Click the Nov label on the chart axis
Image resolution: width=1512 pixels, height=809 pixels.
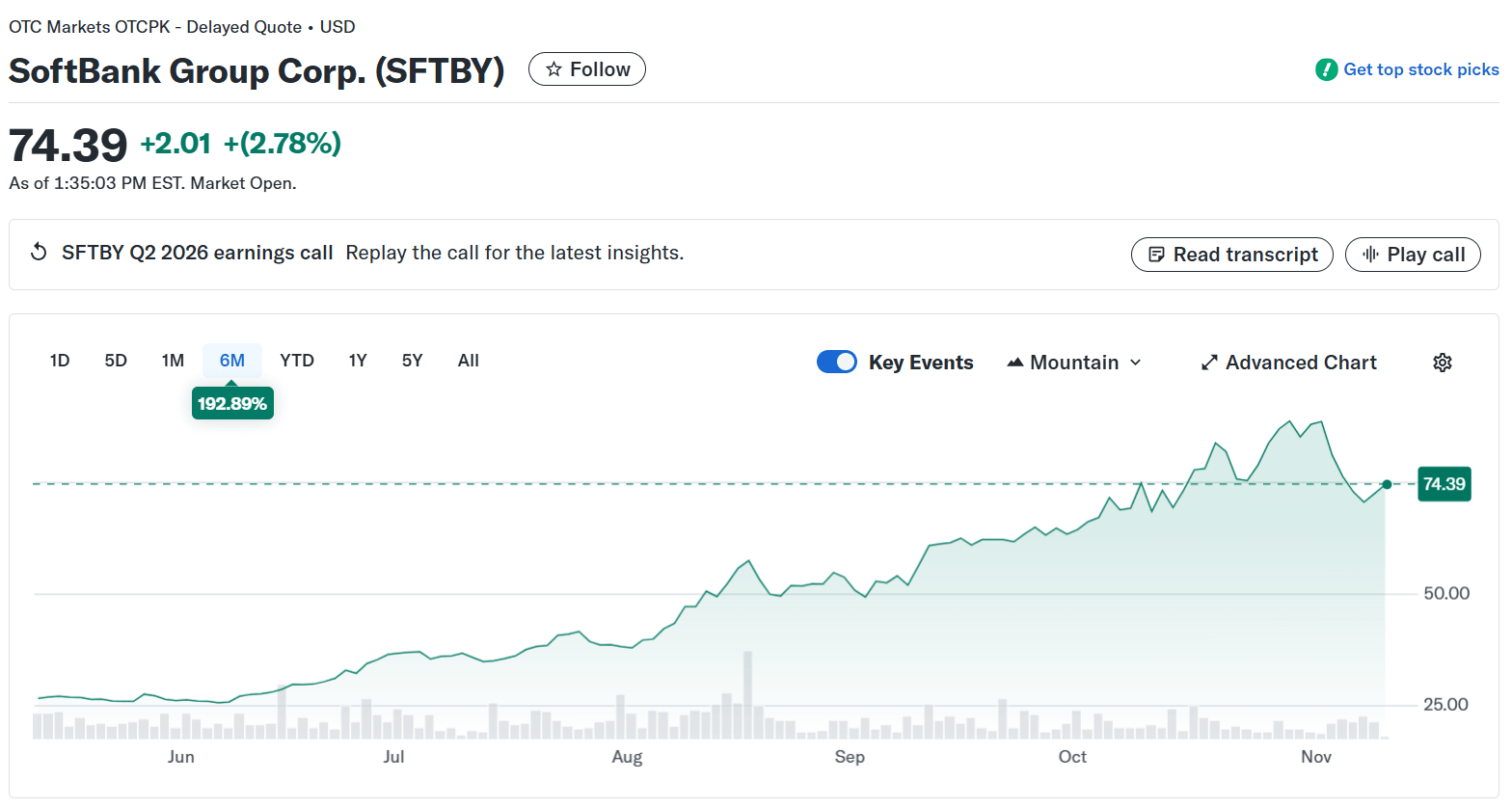(x=1316, y=757)
